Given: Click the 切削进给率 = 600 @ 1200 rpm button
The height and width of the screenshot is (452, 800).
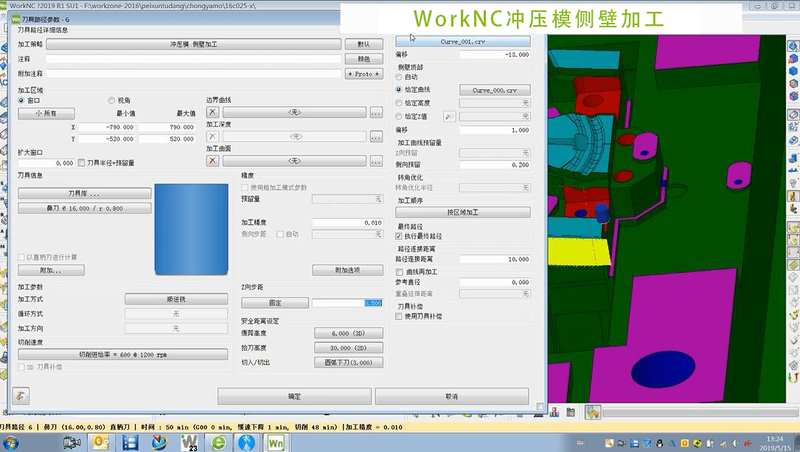Looking at the screenshot, I should pos(123,355).
